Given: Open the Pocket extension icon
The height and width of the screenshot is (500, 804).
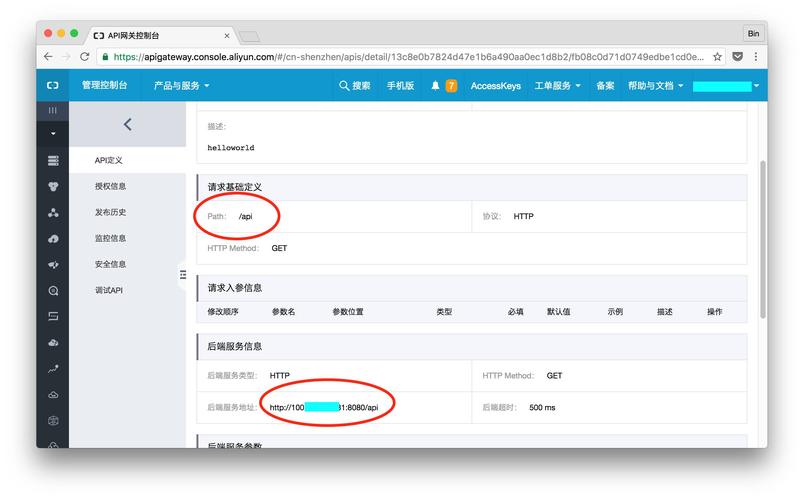Looking at the screenshot, I should [x=737, y=56].
